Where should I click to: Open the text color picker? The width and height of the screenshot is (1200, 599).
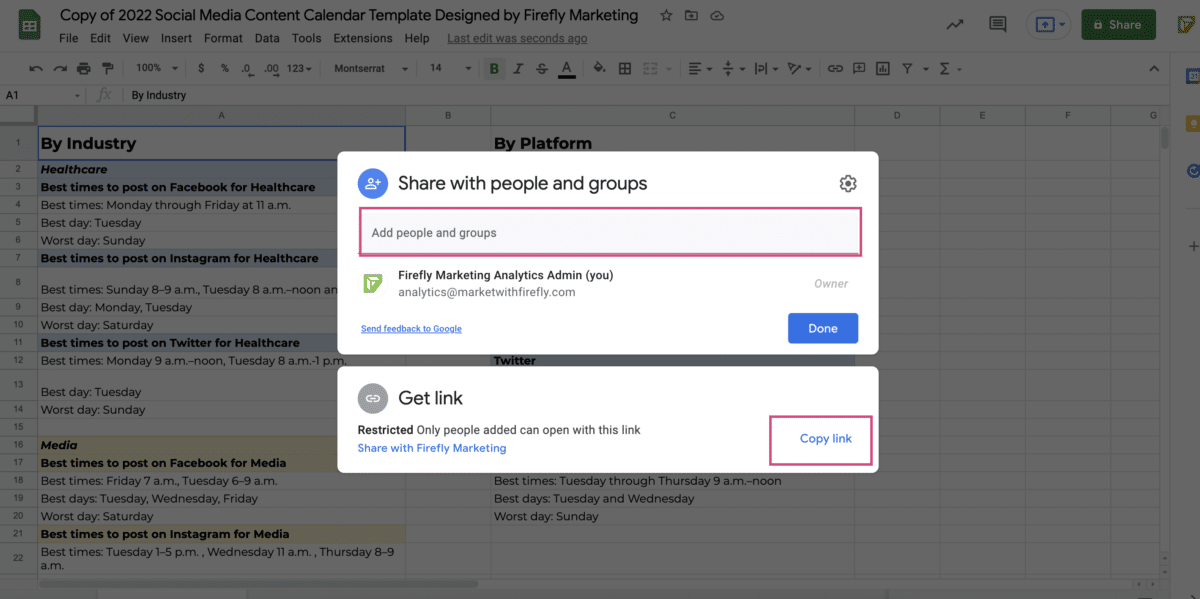coord(567,69)
